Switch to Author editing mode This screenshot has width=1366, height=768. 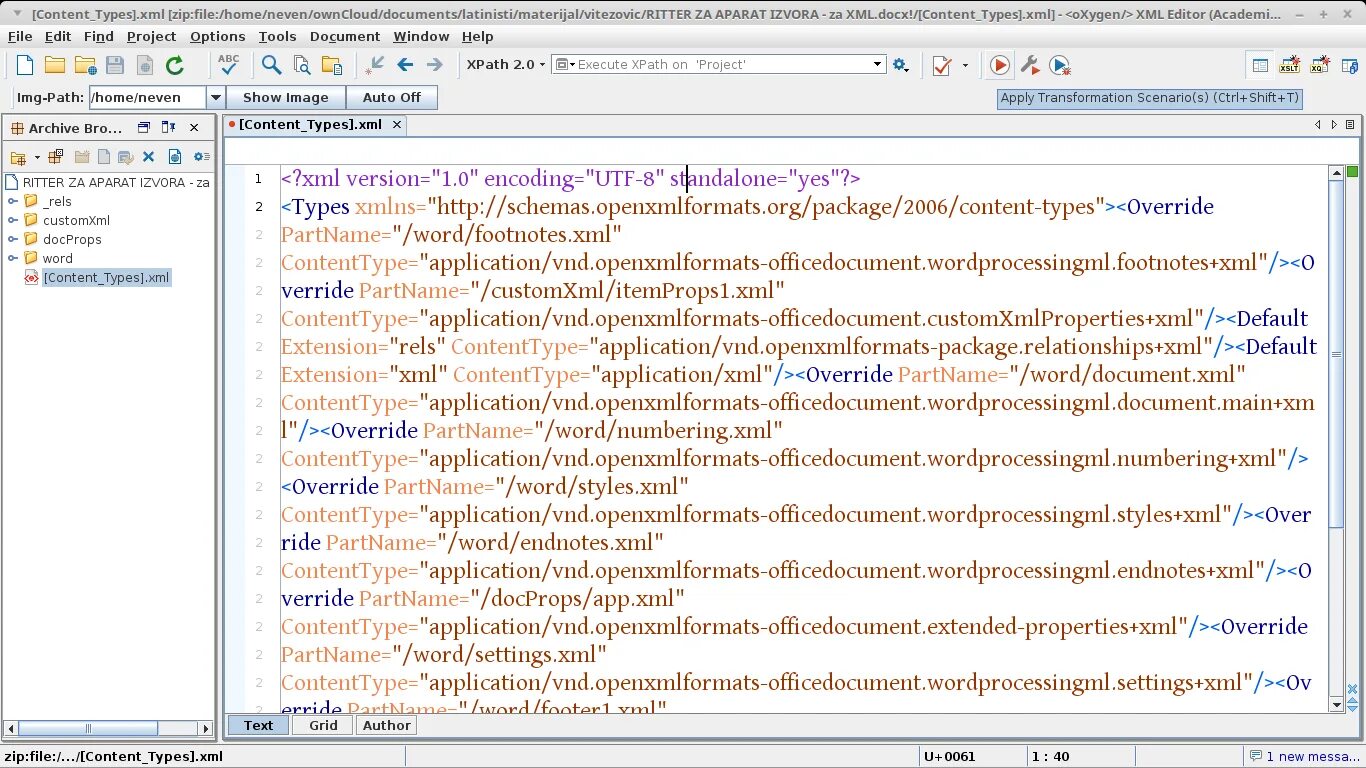coord(386,725)
